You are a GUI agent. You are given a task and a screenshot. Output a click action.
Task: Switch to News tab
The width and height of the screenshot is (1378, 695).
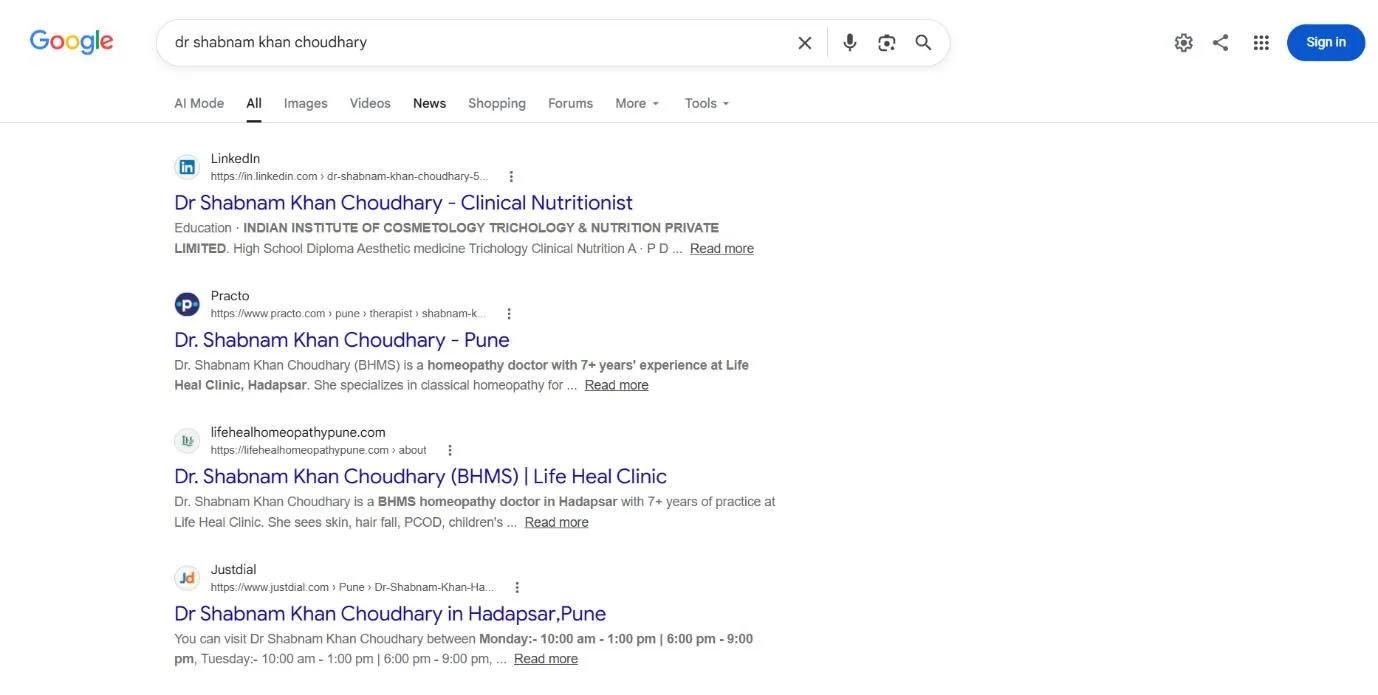coord(429,103)
